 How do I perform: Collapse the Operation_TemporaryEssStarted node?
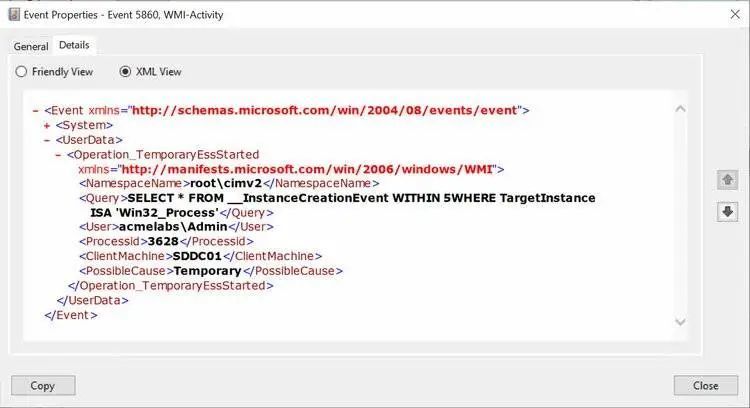point(58,155)
